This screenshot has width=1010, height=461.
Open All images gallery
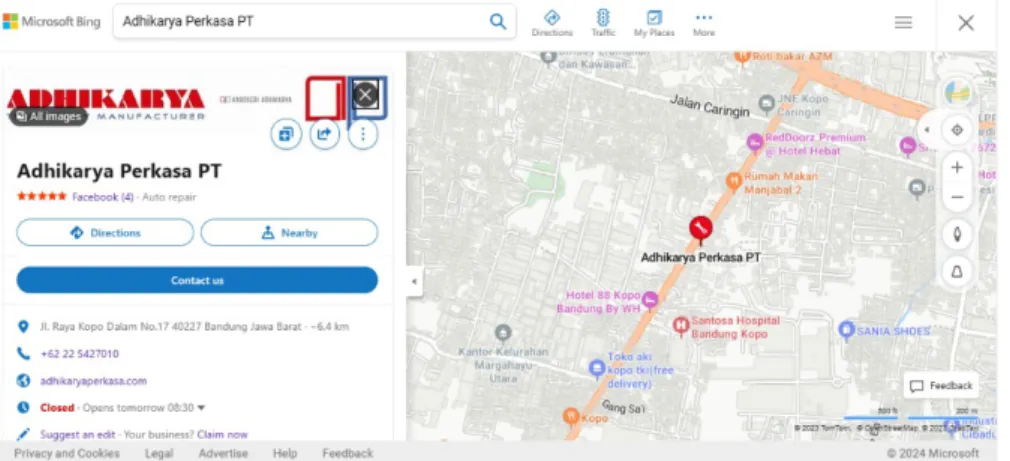[49, 117]
